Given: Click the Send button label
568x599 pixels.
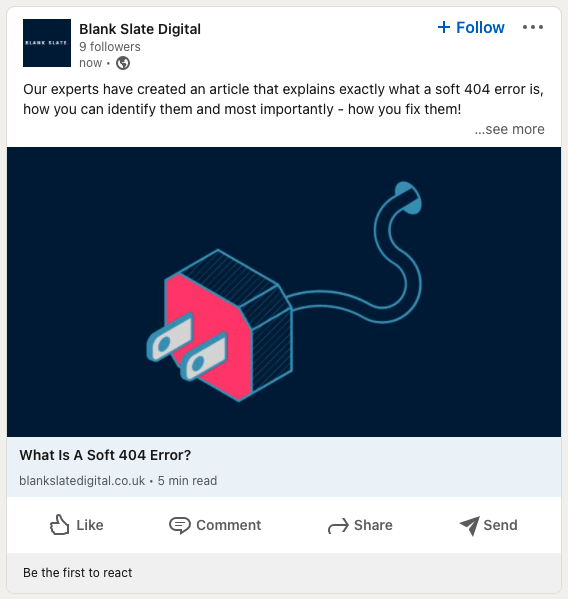Looking at the screenshot, I should (500, 525).
